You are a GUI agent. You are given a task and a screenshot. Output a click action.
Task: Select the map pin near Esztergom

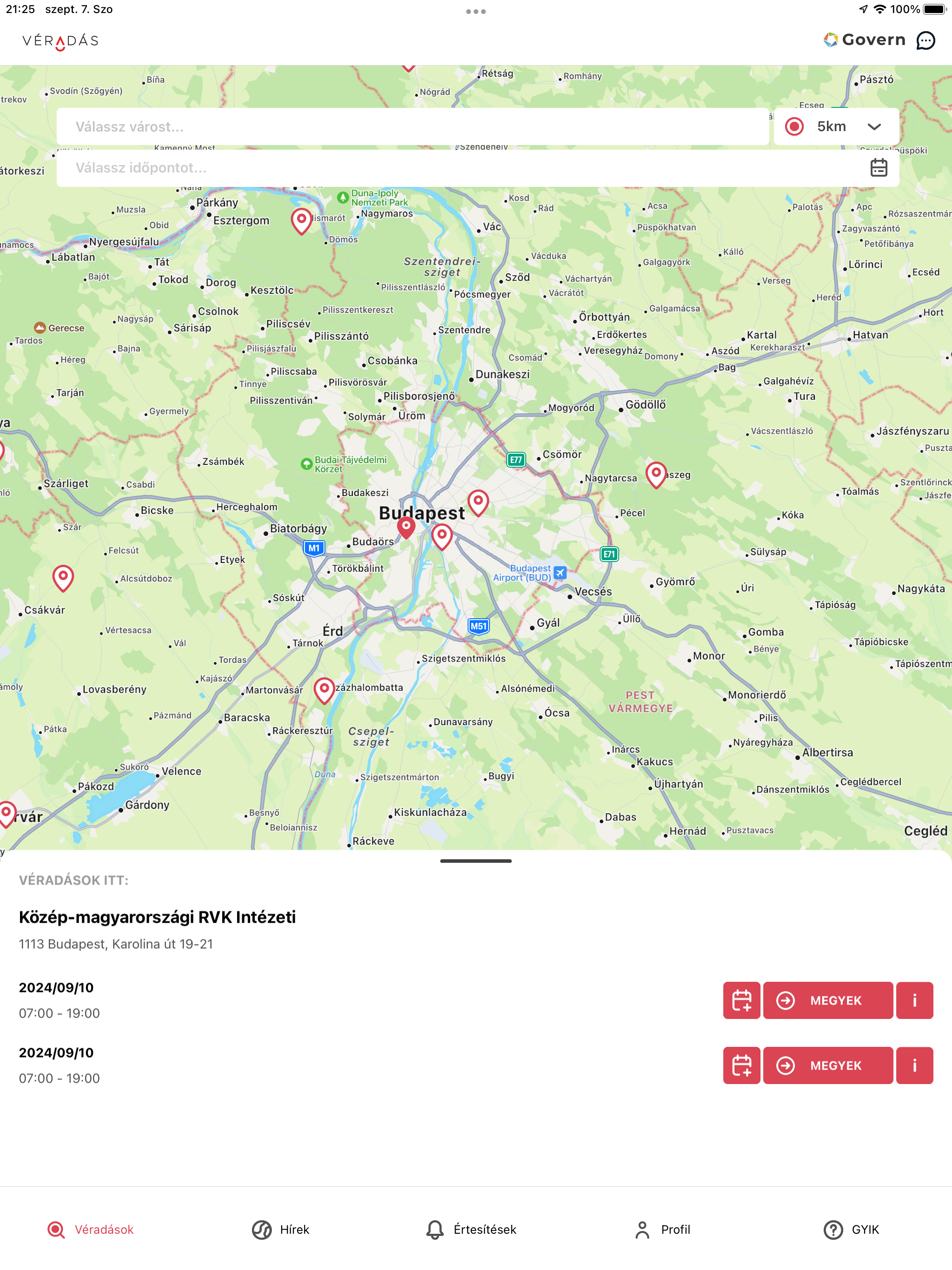point(301,221)
